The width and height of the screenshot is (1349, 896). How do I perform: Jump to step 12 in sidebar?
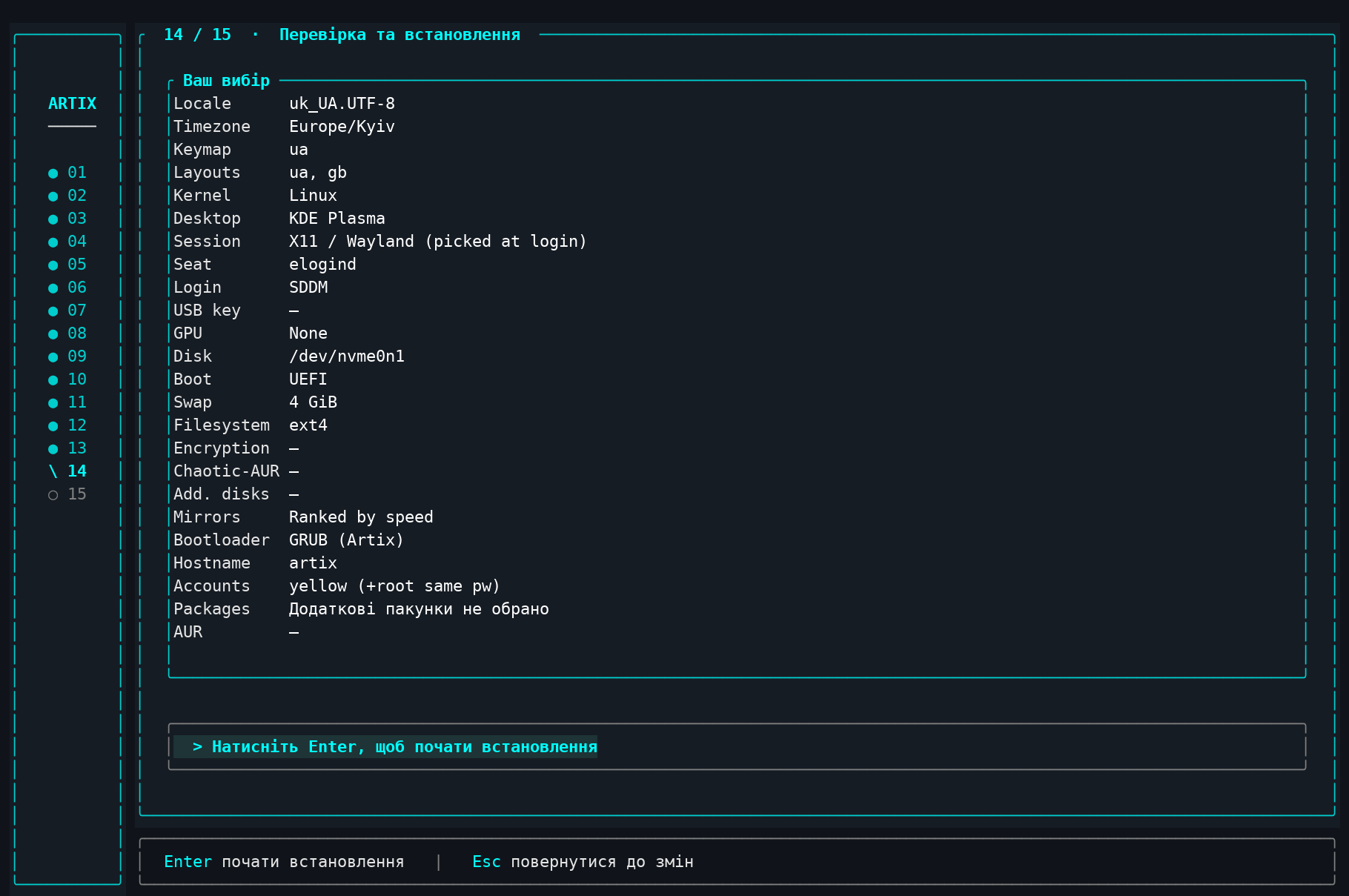click(67, 425)
